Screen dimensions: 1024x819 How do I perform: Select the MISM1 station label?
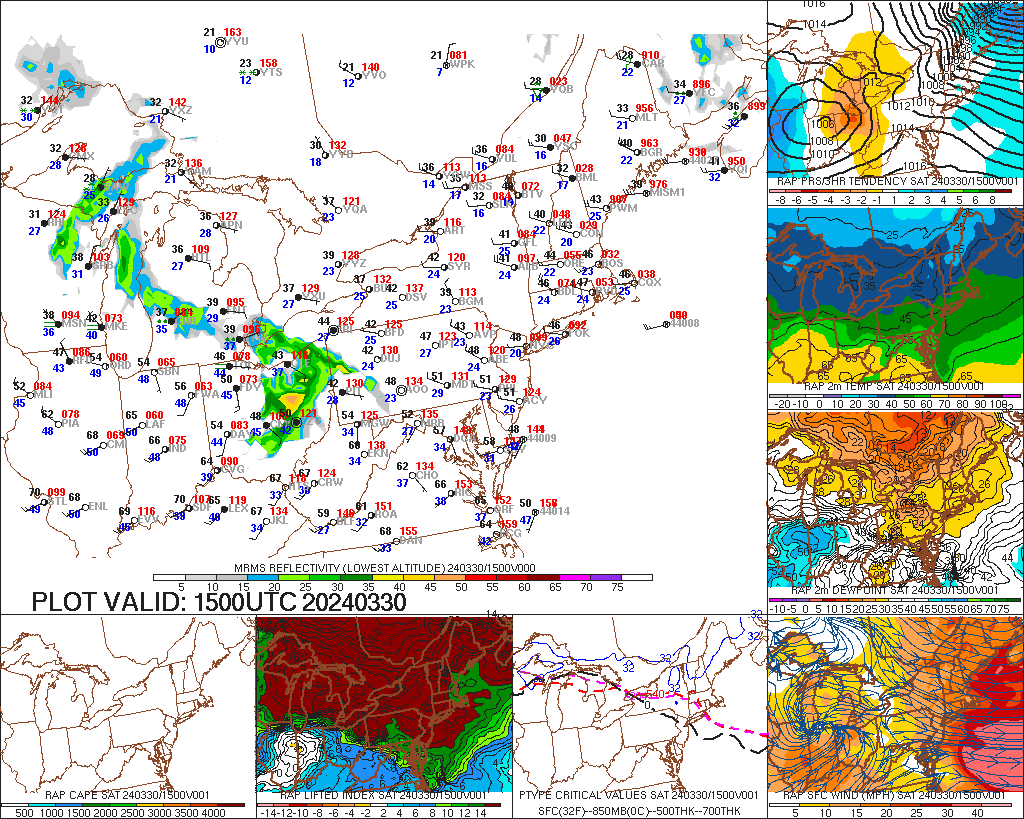[667, 192]
